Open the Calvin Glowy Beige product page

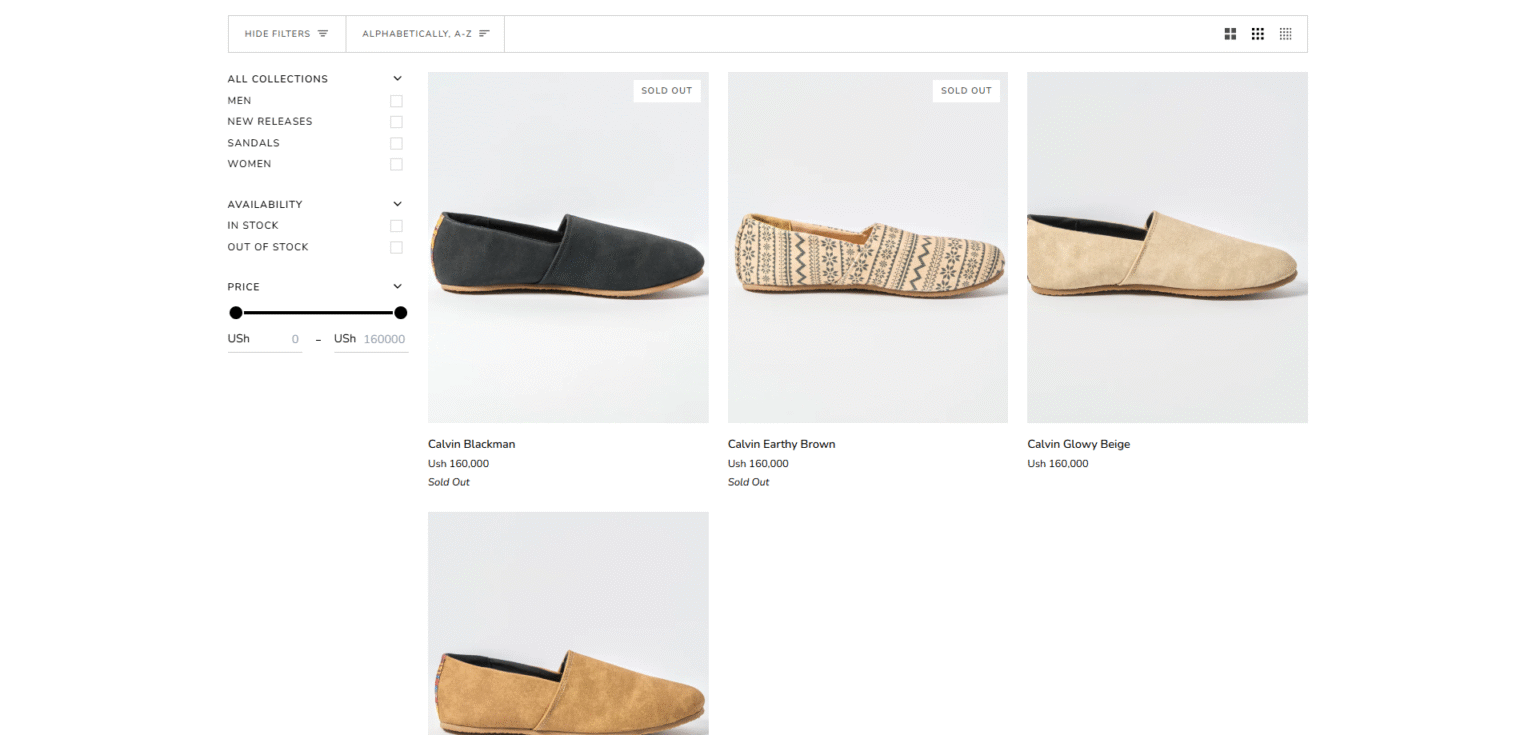click(1078, 444)
